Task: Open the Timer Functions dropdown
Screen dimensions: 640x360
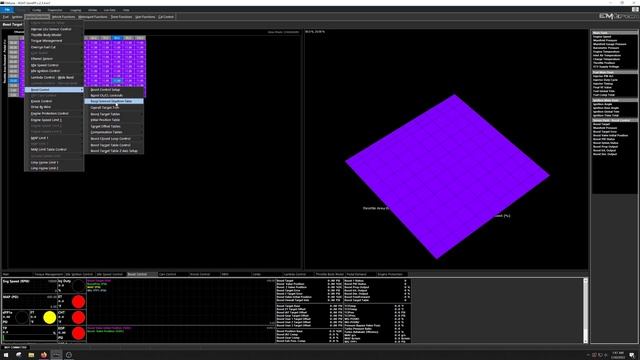Action: coord(121,17)
